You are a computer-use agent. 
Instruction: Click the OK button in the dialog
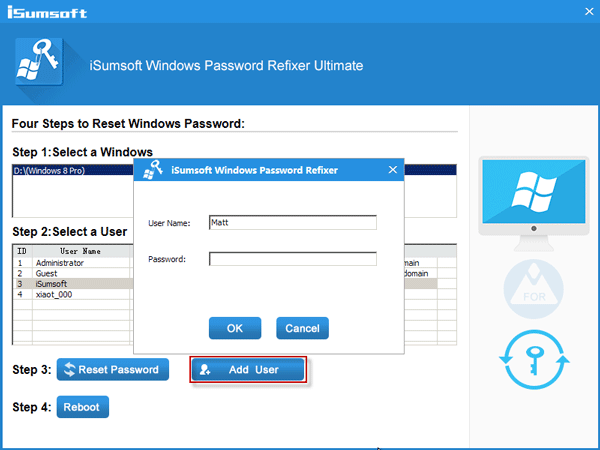235,328
